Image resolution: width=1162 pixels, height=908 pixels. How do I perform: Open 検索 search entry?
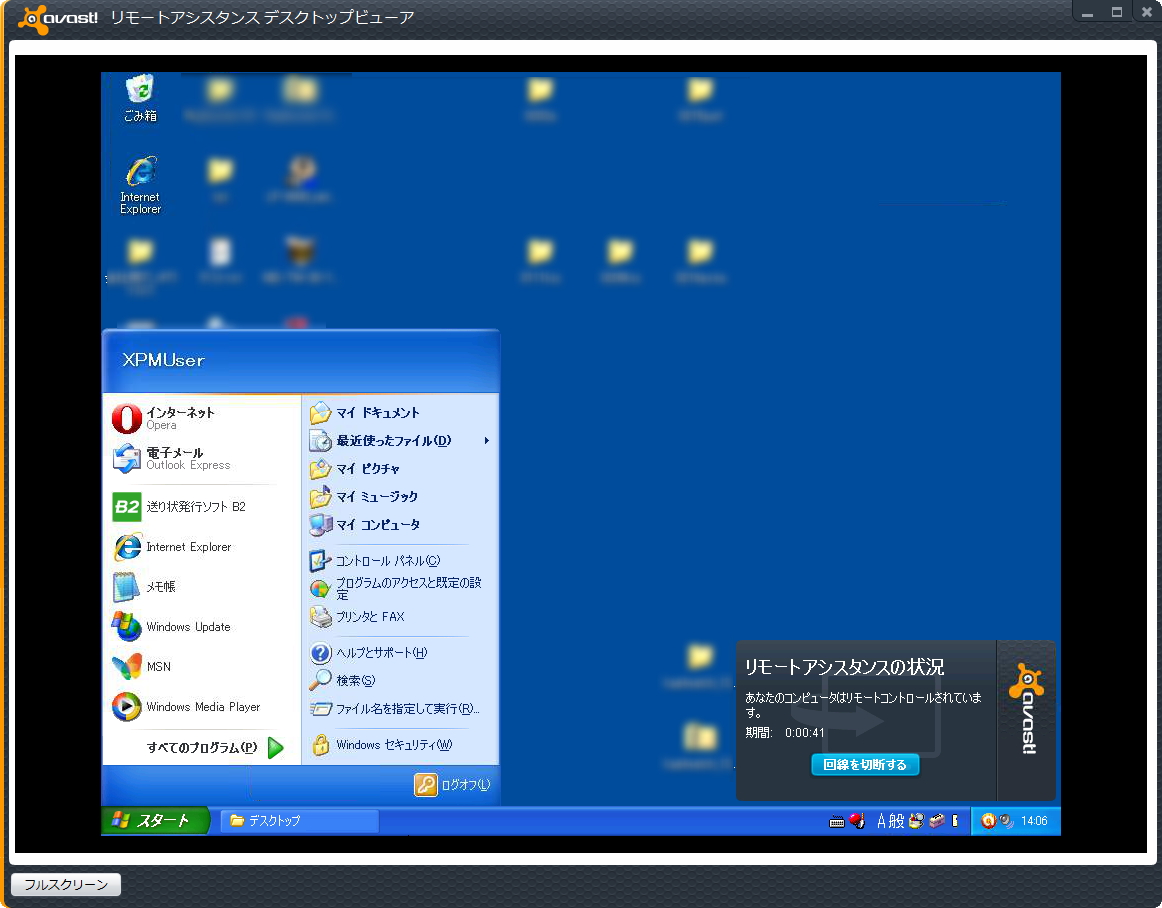pyautogui.click(x=400, y=680)
